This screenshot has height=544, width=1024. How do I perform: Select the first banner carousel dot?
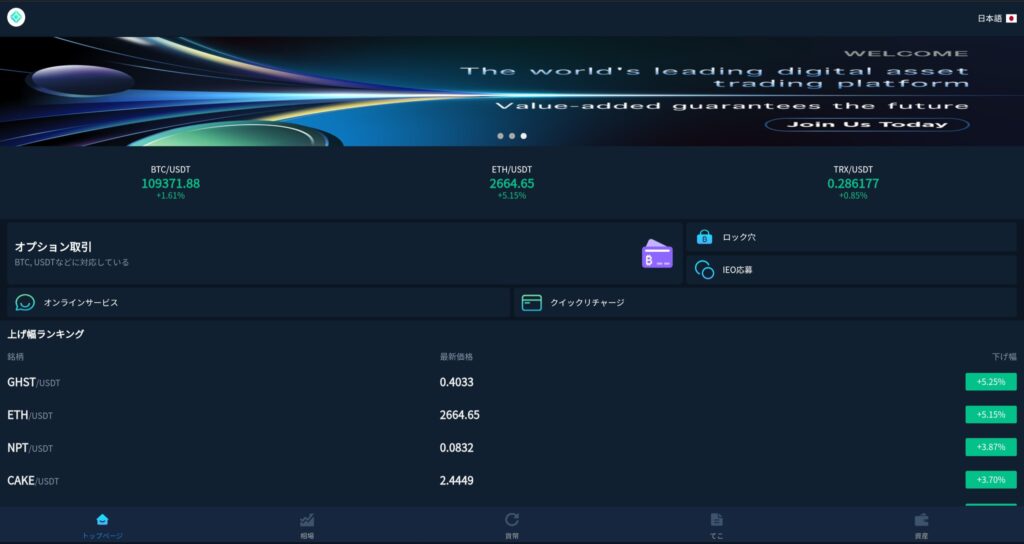[x=500, y=136]
